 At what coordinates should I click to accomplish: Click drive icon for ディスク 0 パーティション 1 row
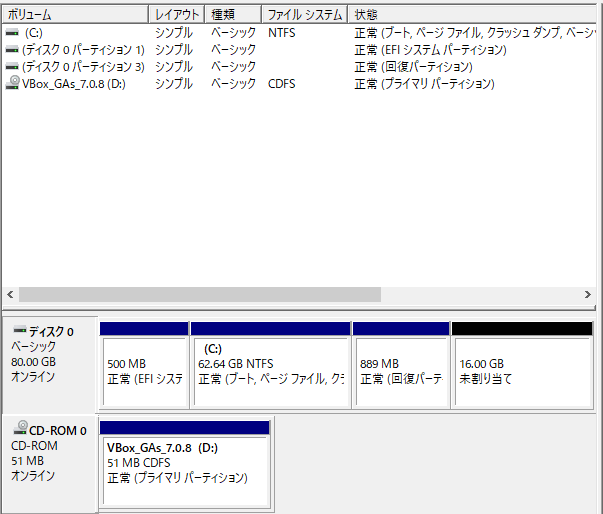coord(12,50)
